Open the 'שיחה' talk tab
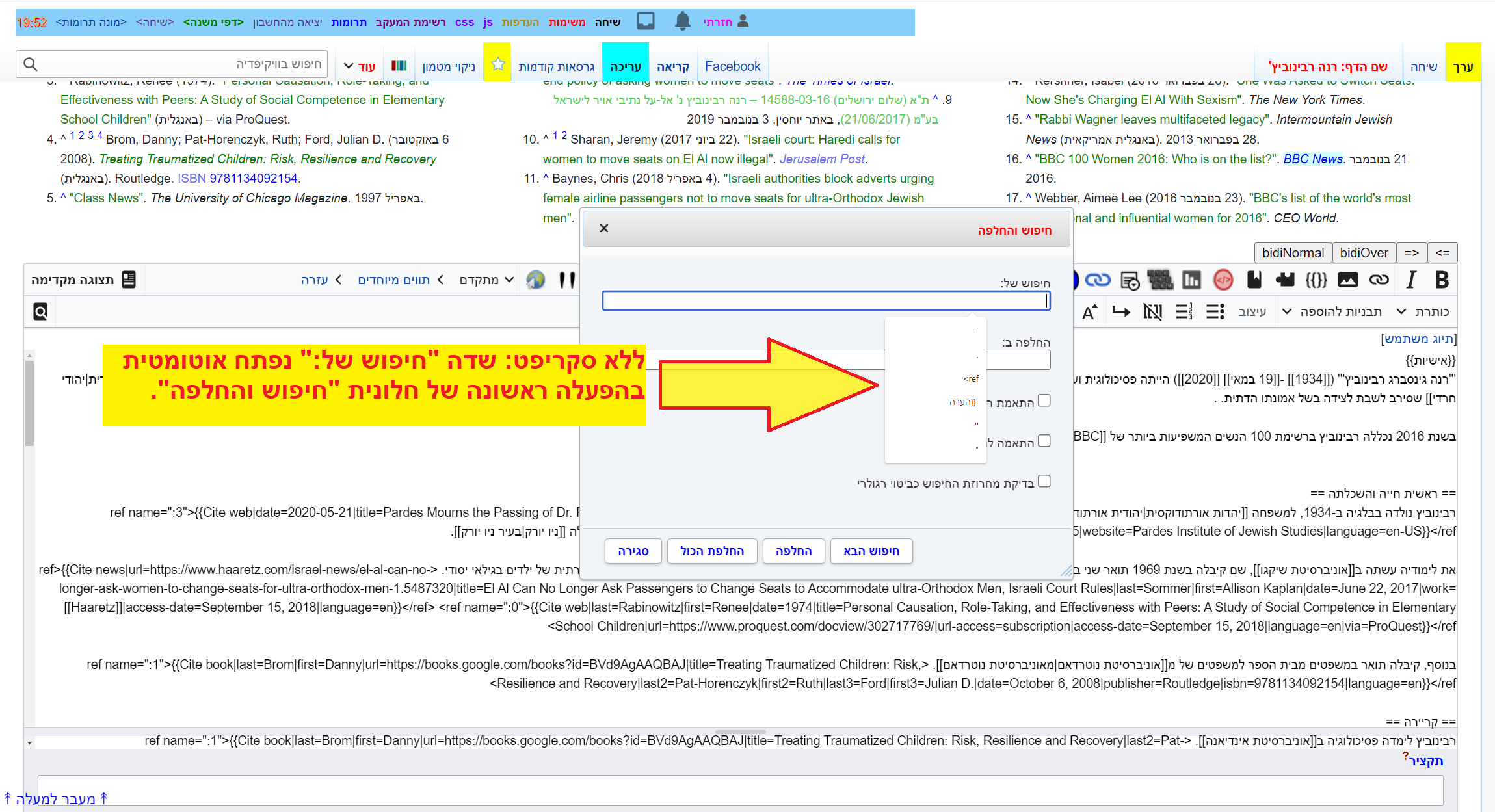This screenshot has width=1495, height=812. click(1423, 66)
